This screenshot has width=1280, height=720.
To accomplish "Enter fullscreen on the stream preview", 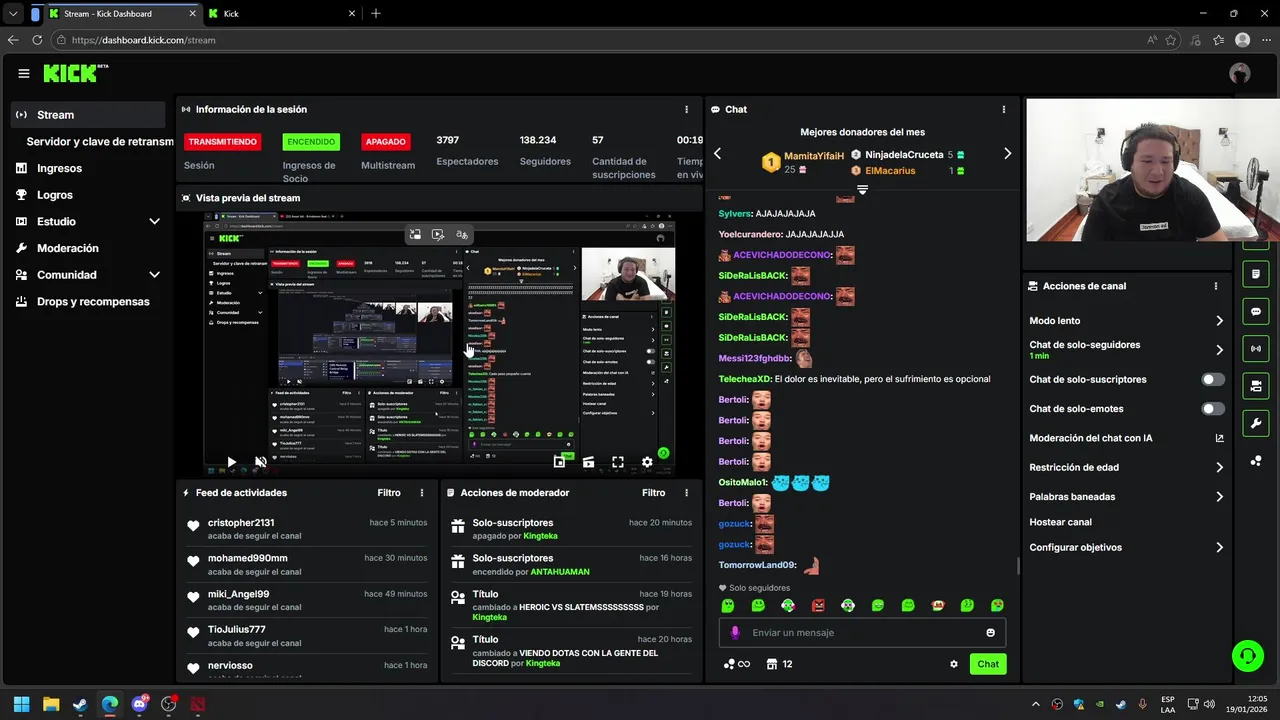I will (618, 462).
